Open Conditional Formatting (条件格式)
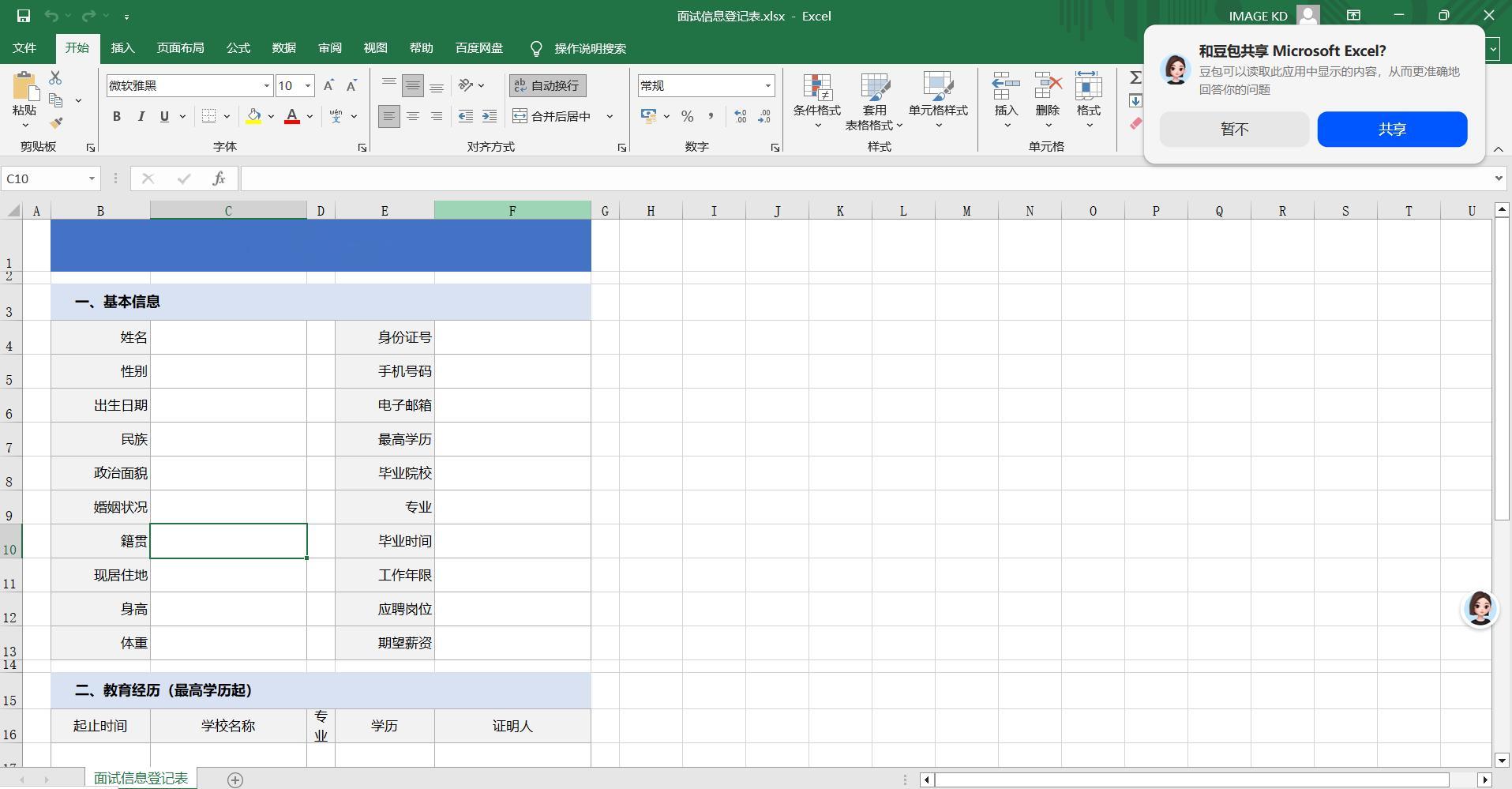Image resolution: width=1512 pixels, height=789 pixels. point(817,101)
